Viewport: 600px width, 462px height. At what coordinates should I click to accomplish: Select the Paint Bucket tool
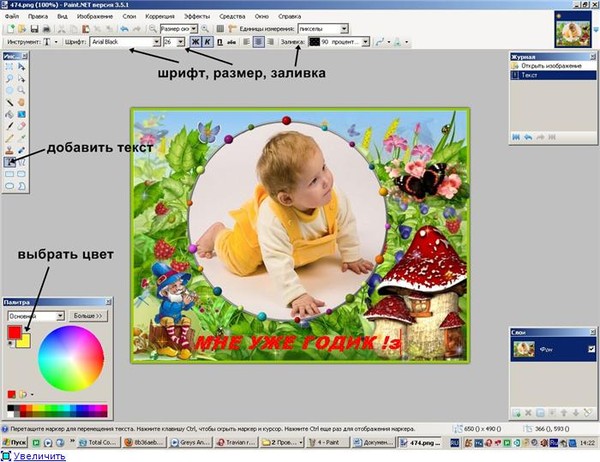point(10,114)
